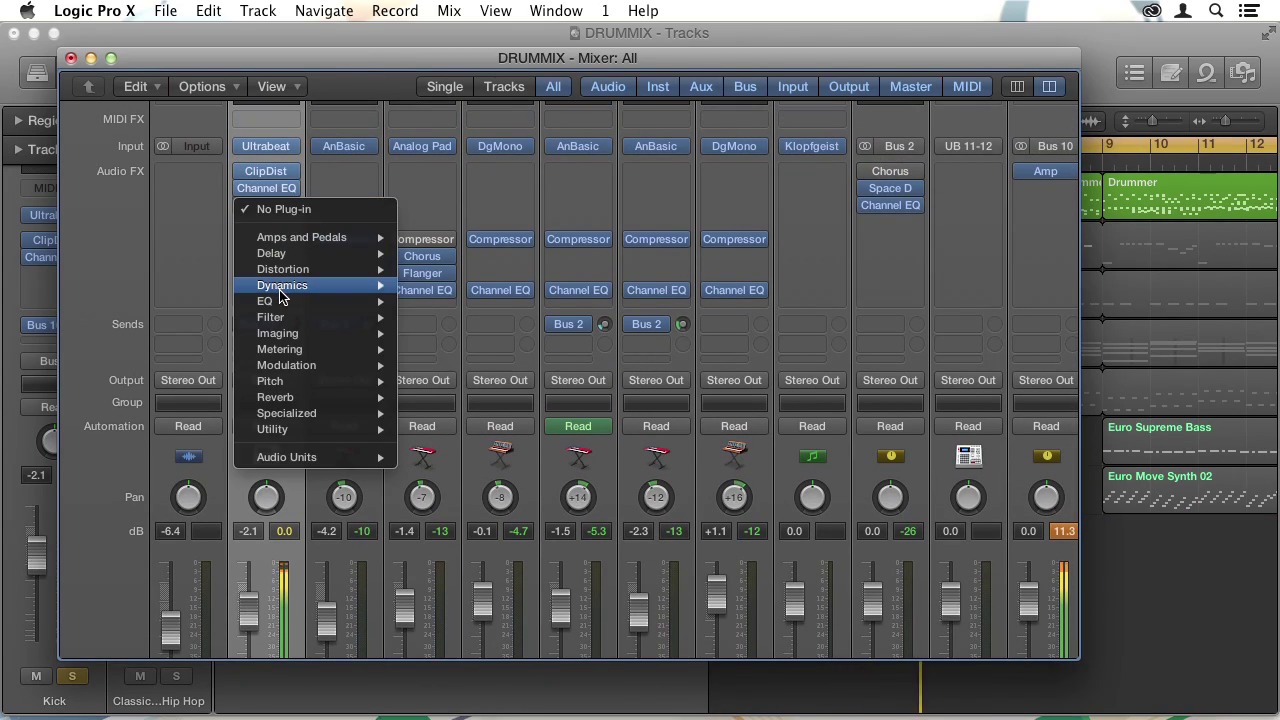
Task: Click the green music note Klopfgeist channel icon
Action: point(812,457)
